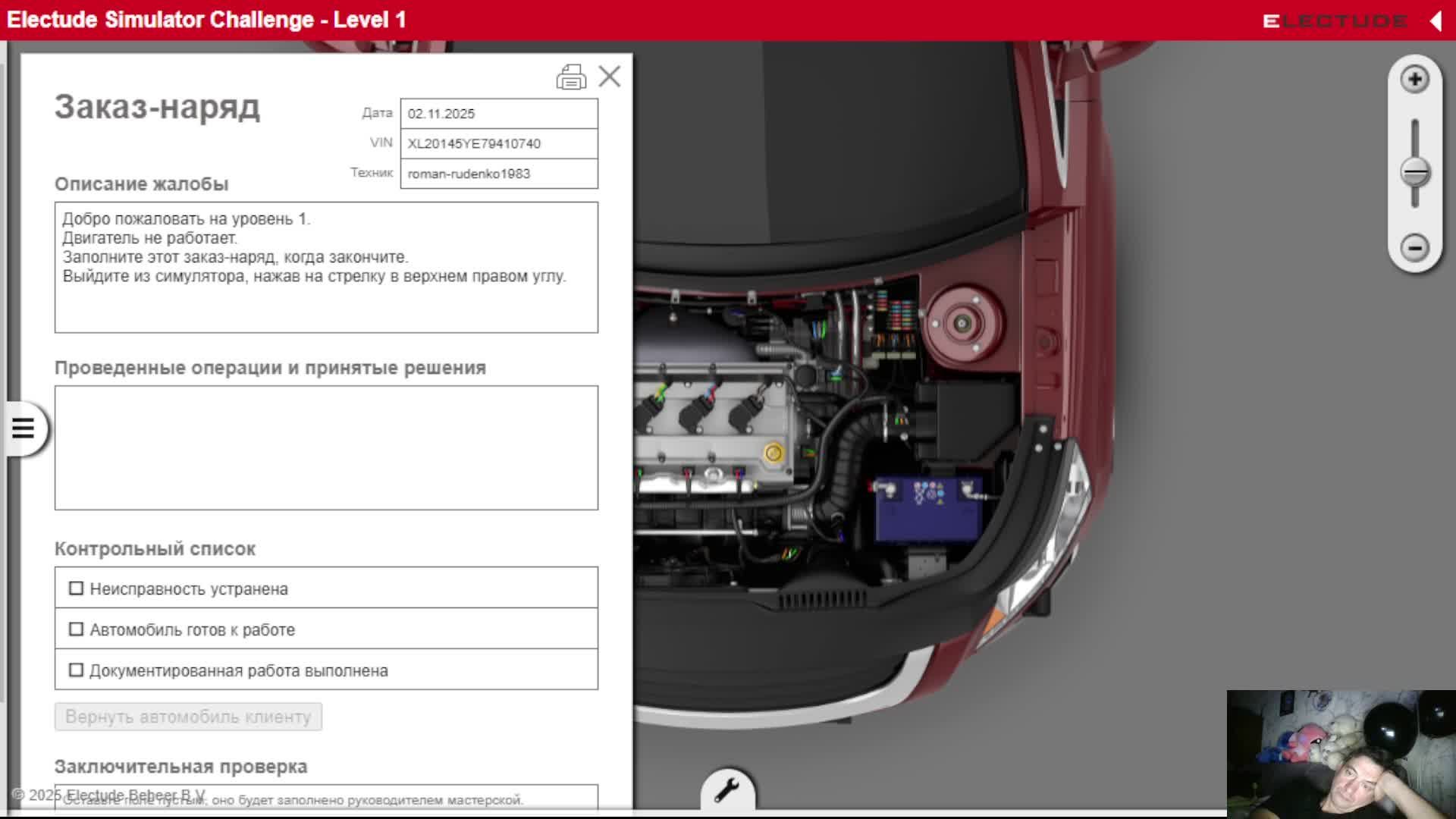Check the Автомобиль готов к работе checkbox

76,629
